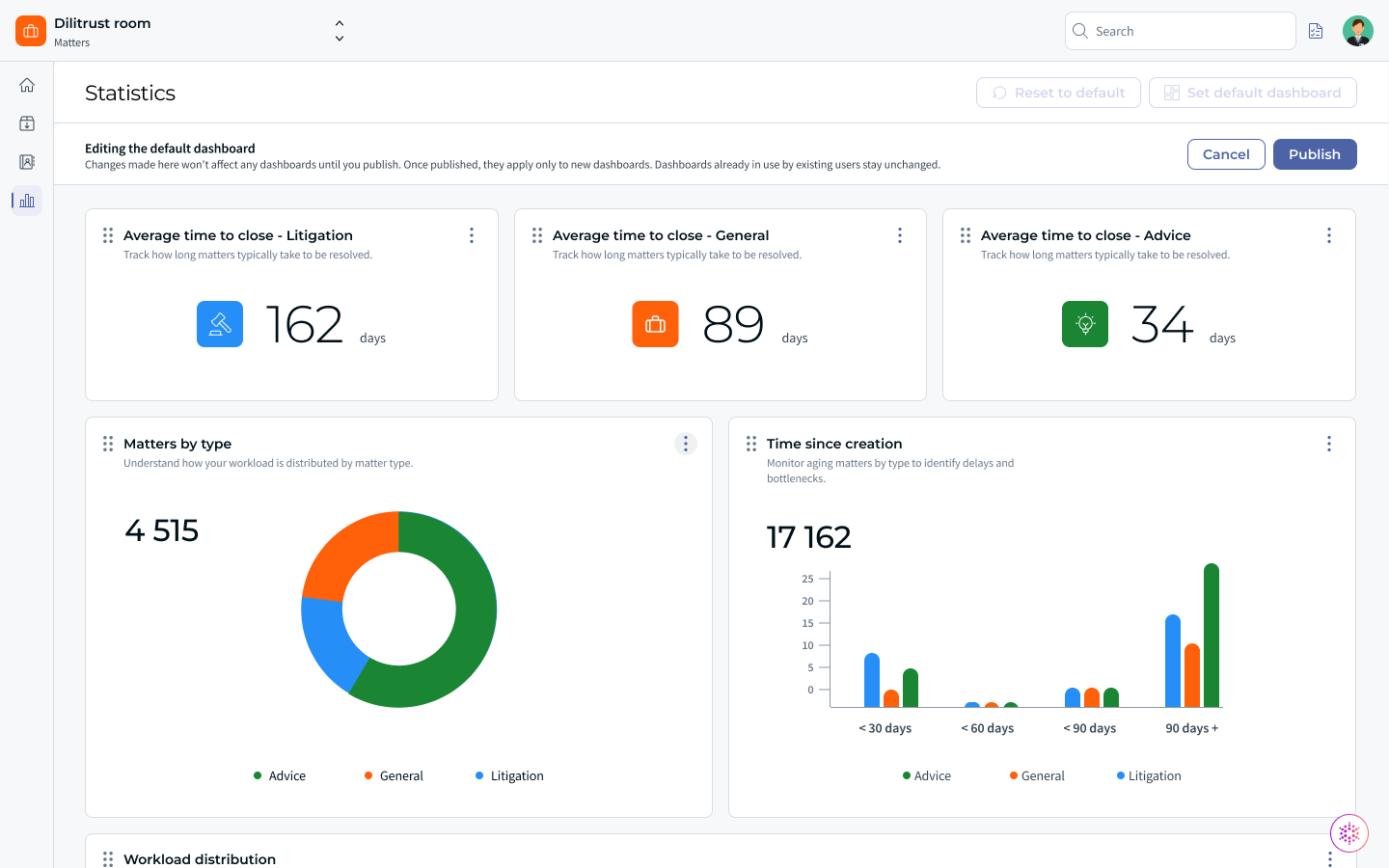Click the Publish button
The height and width of the screenshot is (868, 1389).
pos(1315,154)
